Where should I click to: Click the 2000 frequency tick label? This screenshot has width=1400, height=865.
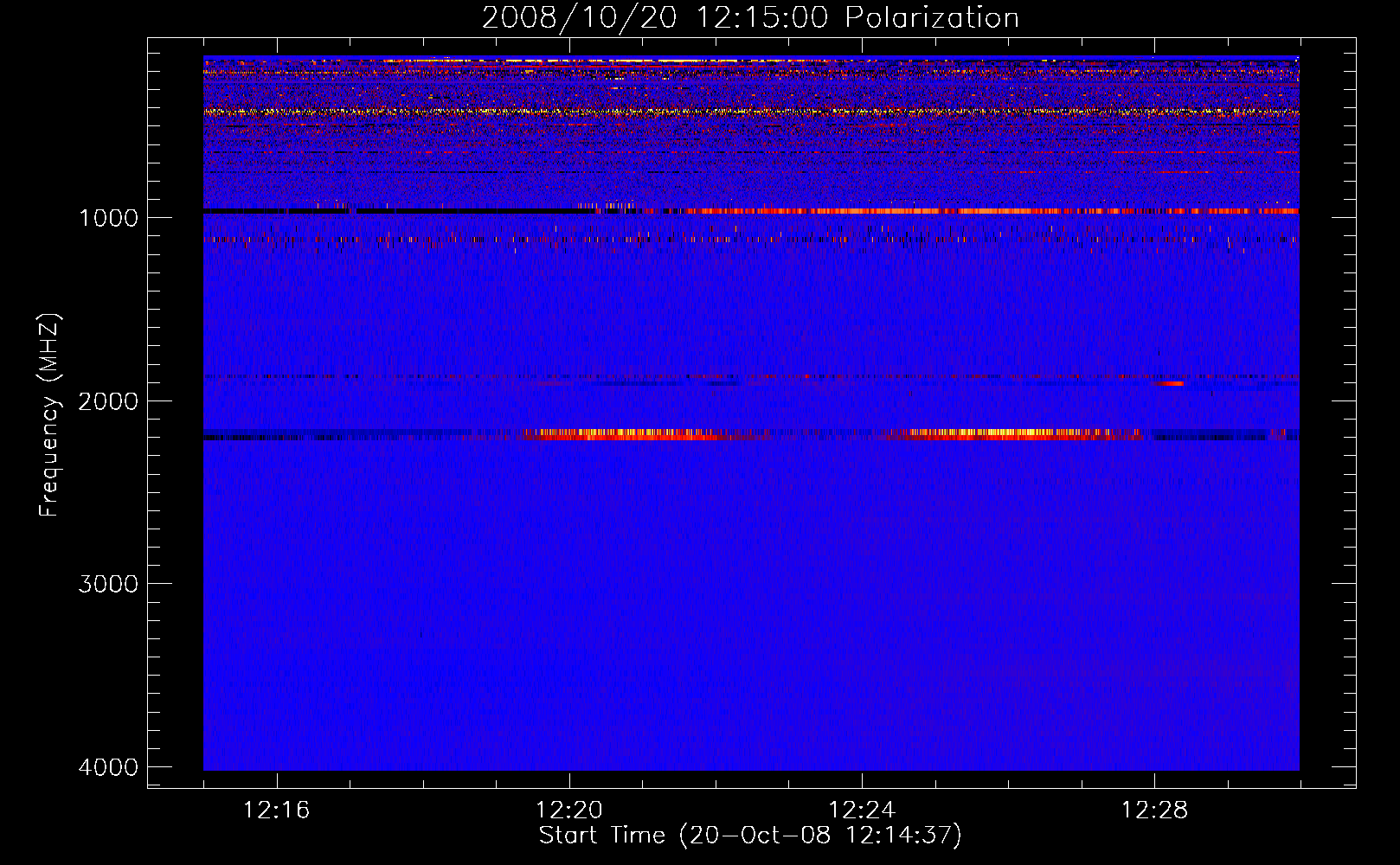point(108,400)
